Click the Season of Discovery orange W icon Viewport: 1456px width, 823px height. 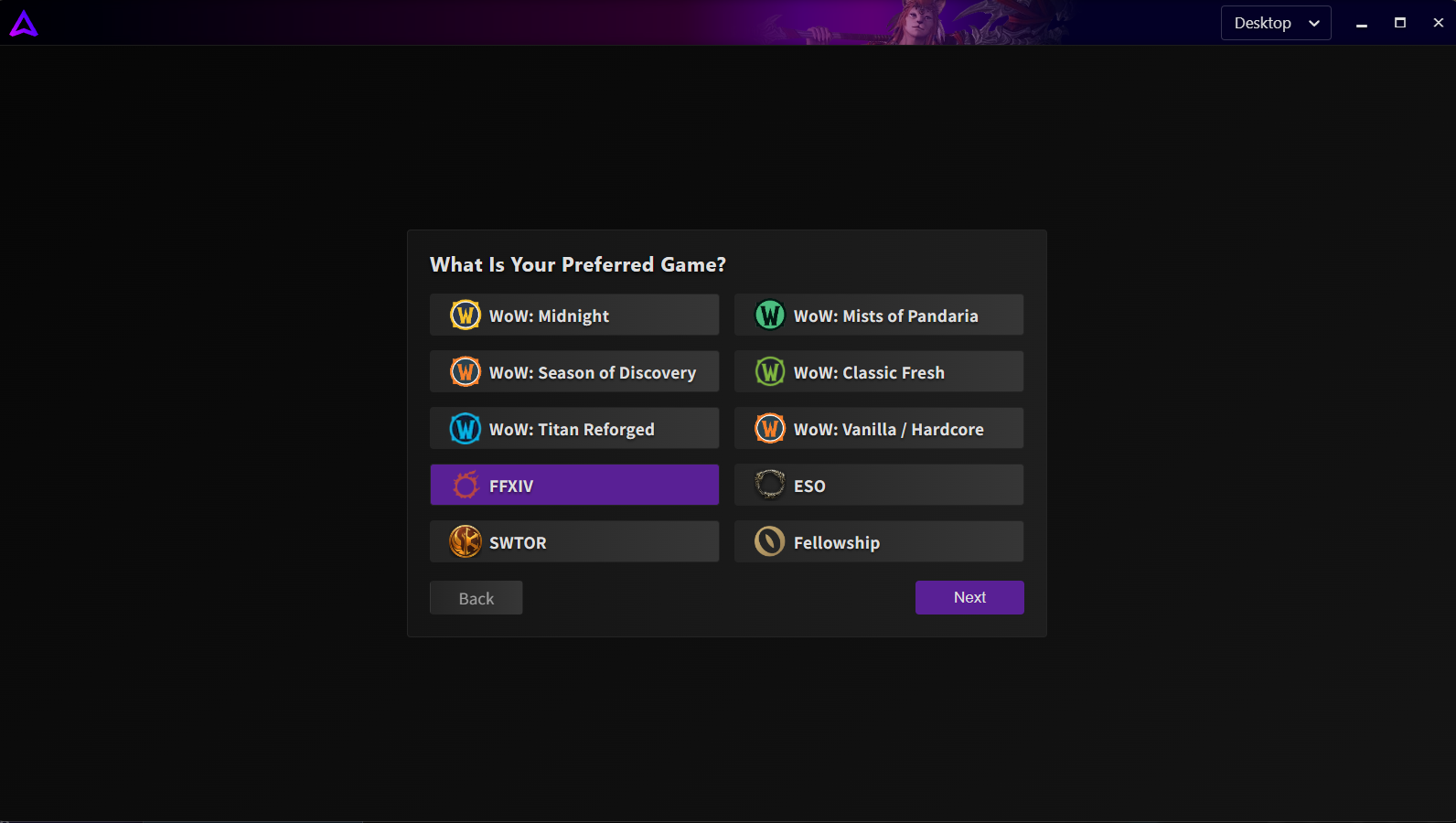coord(466,372)
